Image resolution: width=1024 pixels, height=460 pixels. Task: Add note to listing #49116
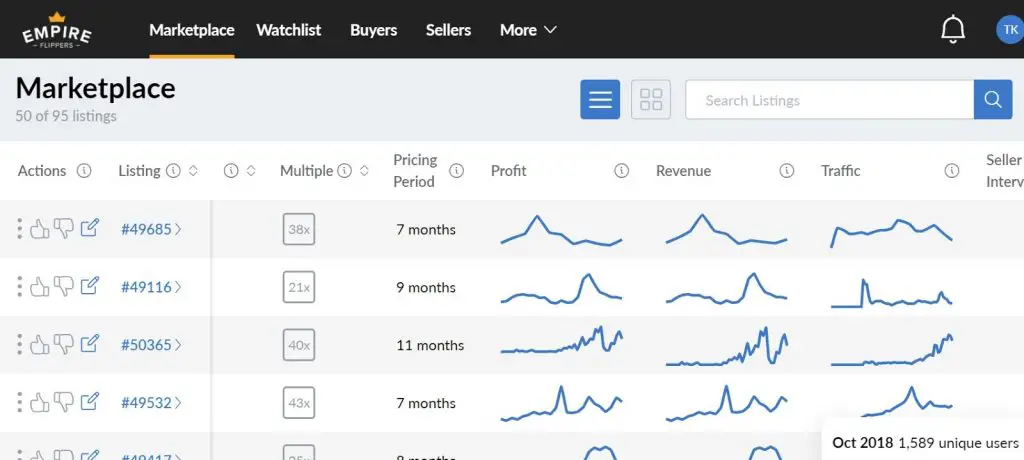point(89,286)
